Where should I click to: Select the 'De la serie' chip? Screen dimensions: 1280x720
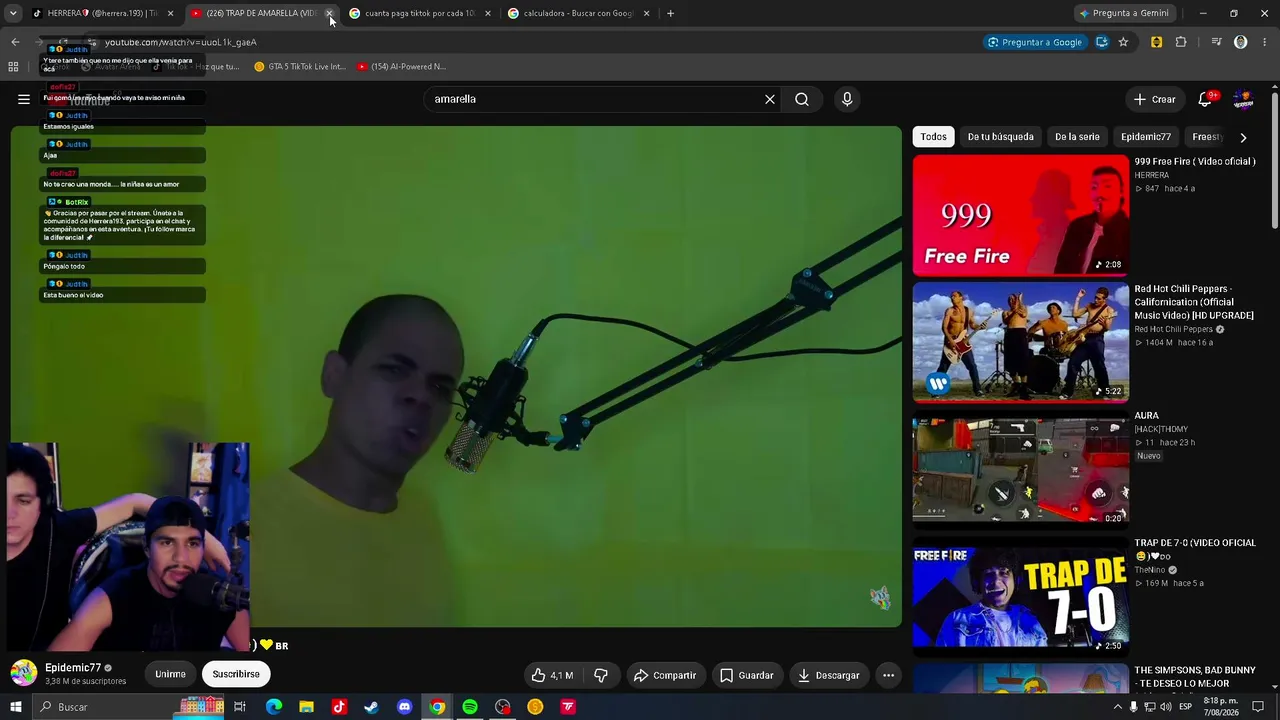(x=1077, y=137)
